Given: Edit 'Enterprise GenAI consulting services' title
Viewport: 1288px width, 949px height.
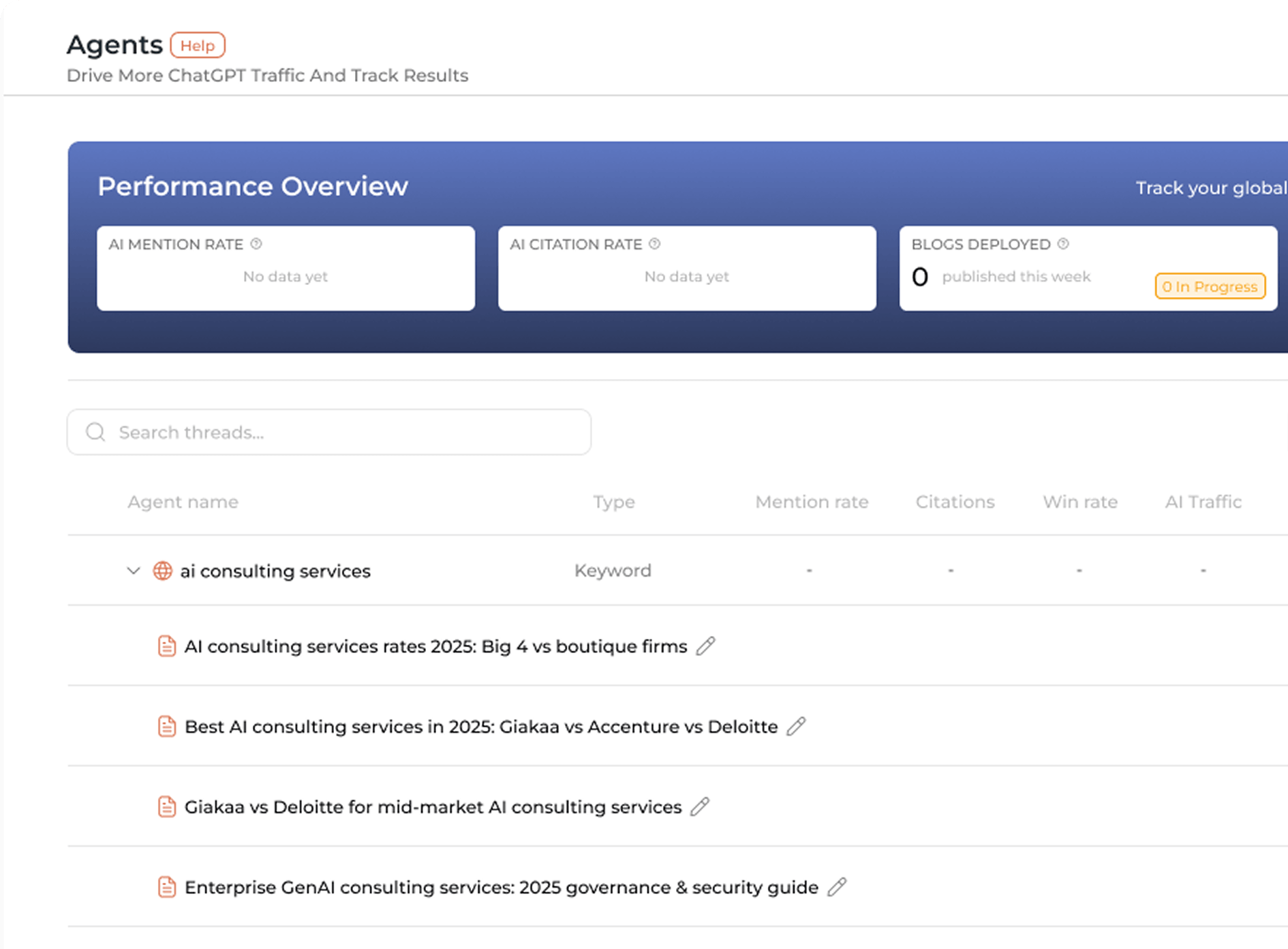Looking at the screenshot, I should click(x=837, y=887).
